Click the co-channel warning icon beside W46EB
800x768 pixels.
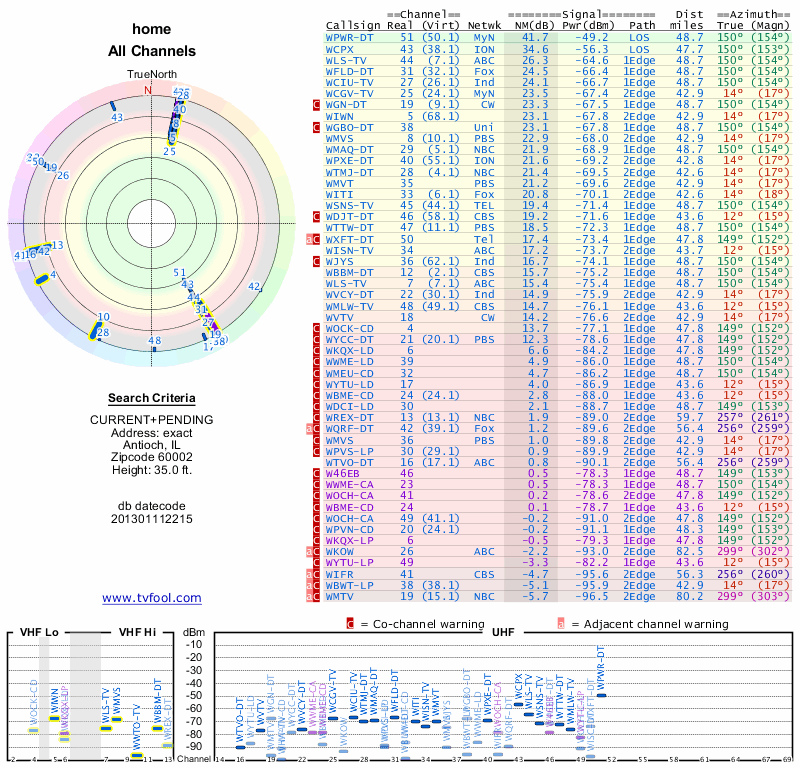[316, 474]
